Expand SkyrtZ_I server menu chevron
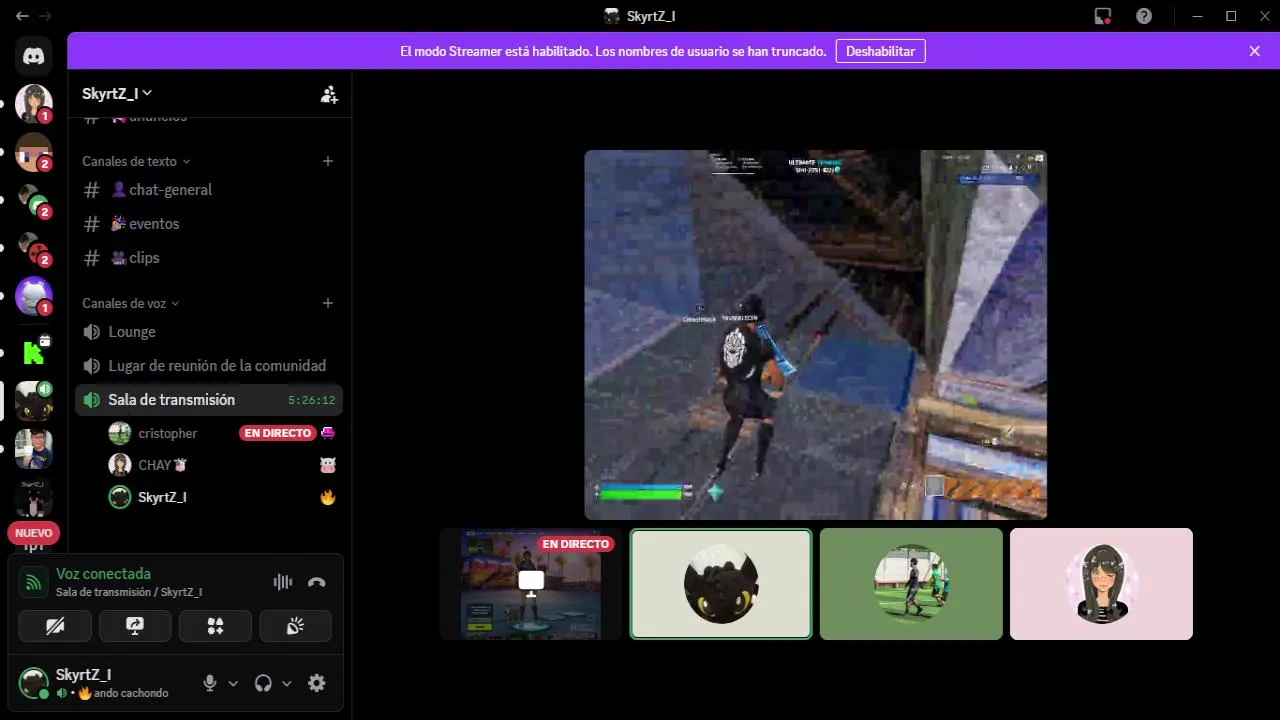1280x720 pixels. (x=148, y=93)
